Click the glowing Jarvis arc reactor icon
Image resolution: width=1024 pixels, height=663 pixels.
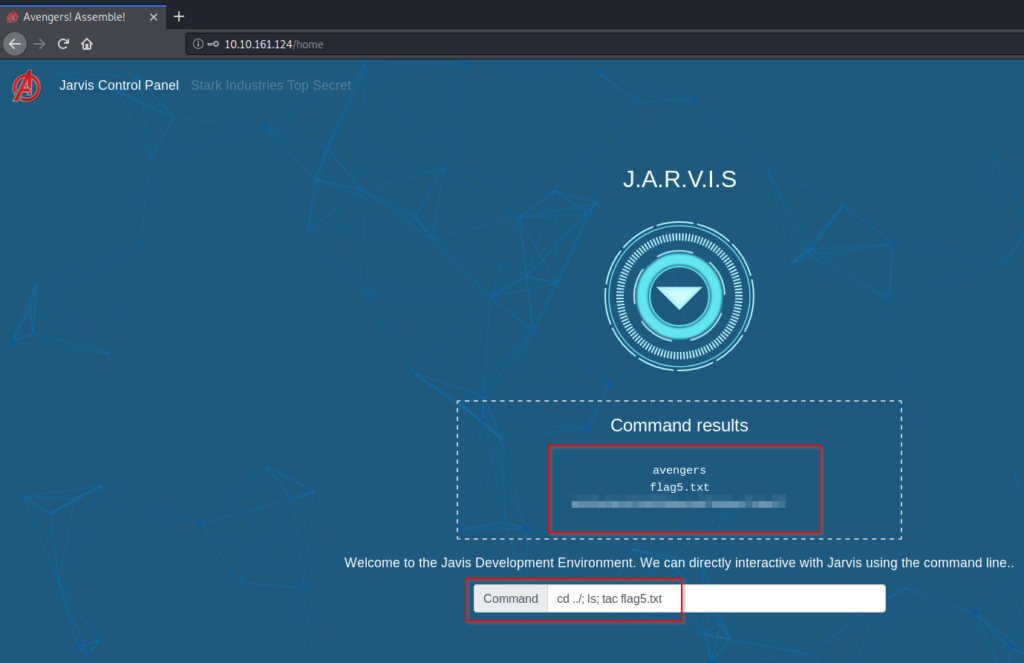[x=679, y=297]
